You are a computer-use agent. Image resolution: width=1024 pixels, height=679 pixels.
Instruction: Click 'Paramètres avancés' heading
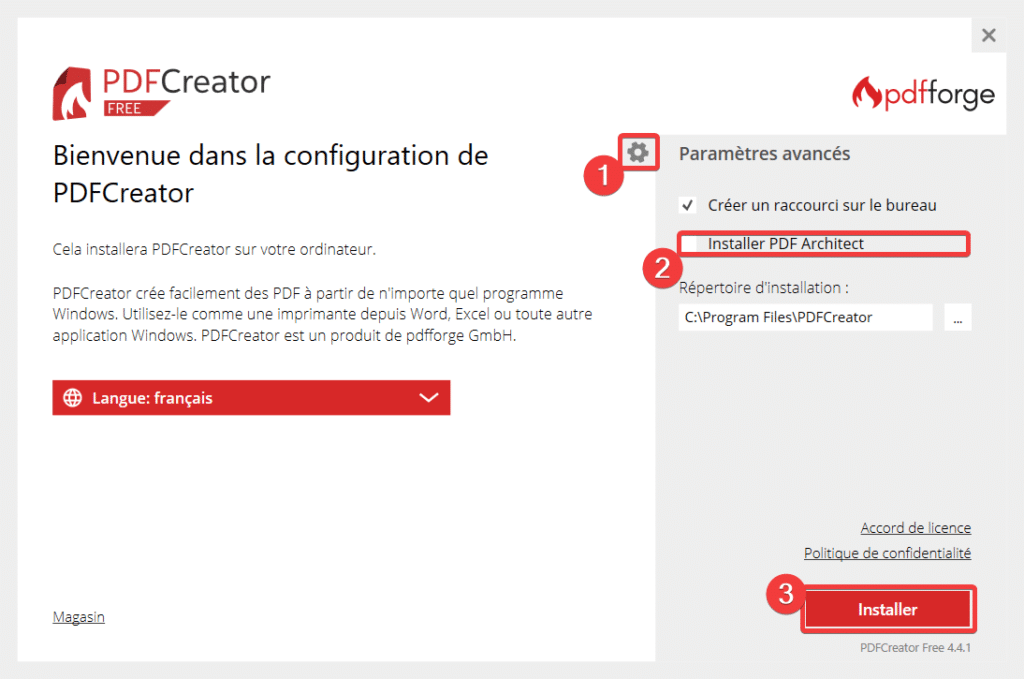coord(765,154)
